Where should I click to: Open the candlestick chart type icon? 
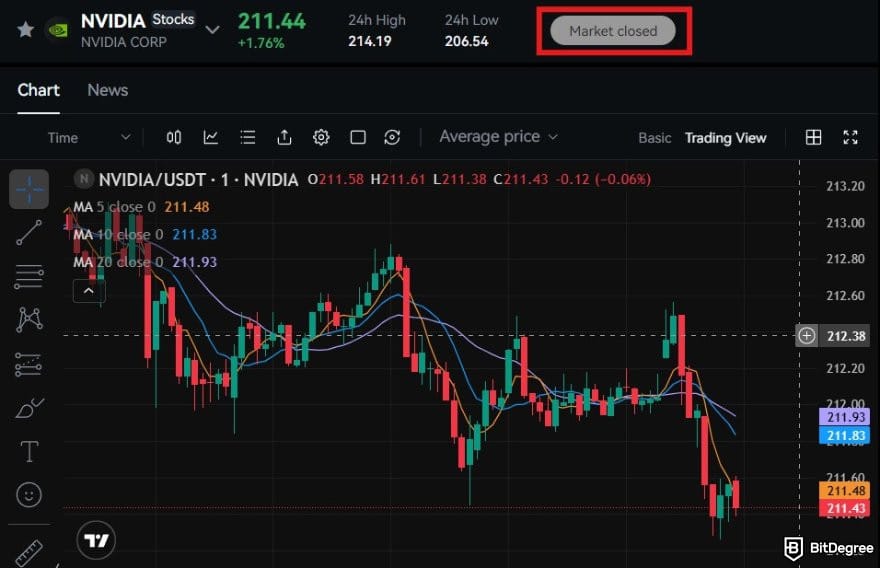174,137
